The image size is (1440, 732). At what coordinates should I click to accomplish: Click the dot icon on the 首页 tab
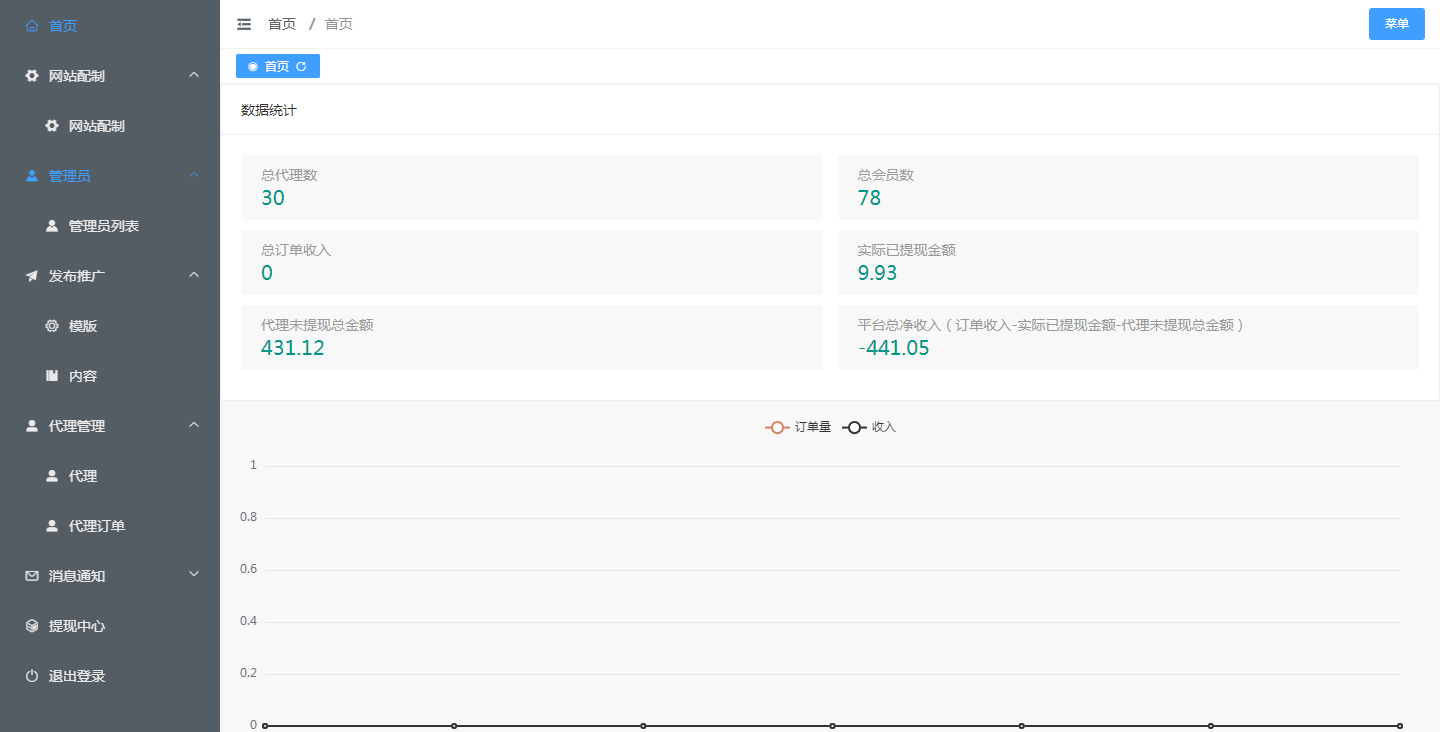[x=252, y=66]
